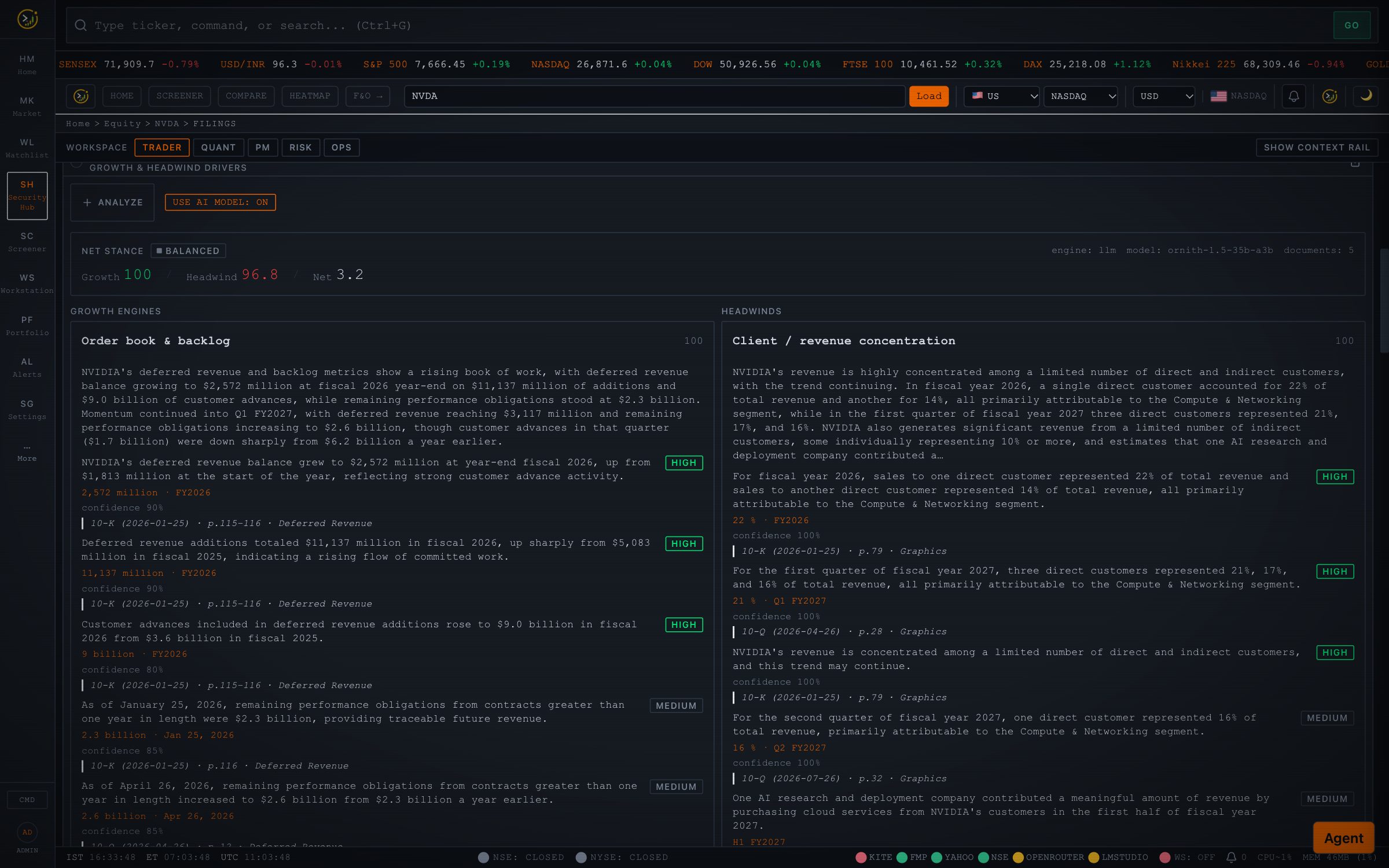Click the SCREENER toolbar button
This screenshot has width=1389, height=868.
(179, 96)
